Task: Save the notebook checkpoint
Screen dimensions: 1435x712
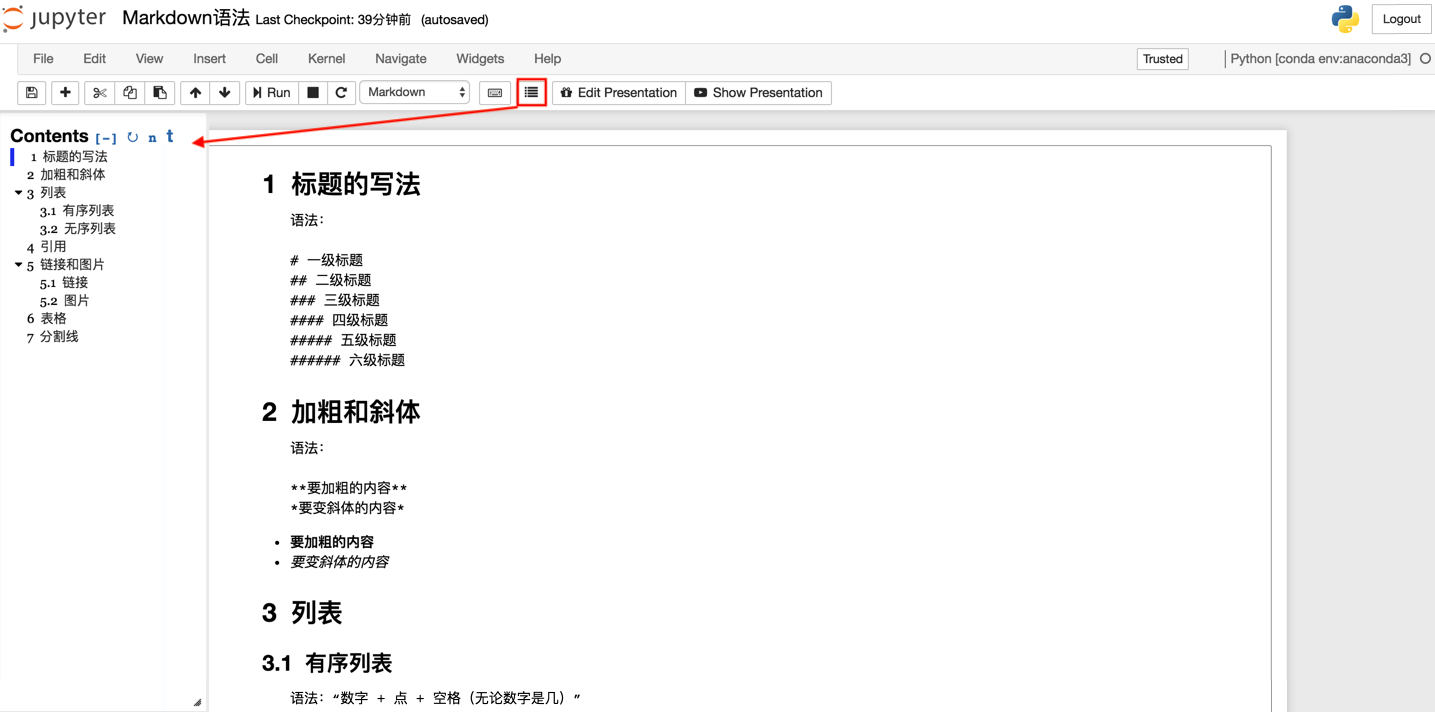Action: pyautogui.click(x=31, y=92)
